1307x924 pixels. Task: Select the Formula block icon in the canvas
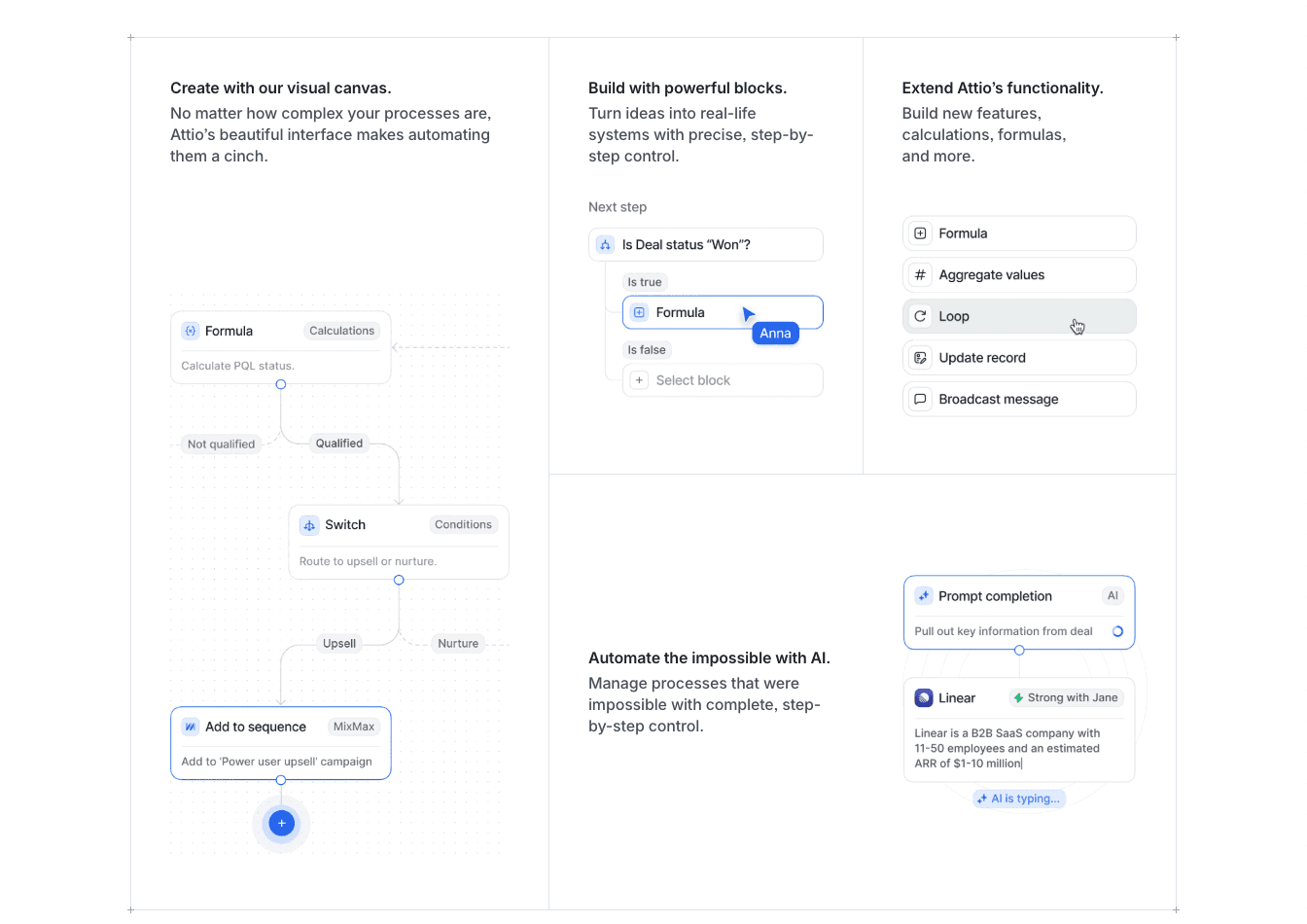pos(191,331)
